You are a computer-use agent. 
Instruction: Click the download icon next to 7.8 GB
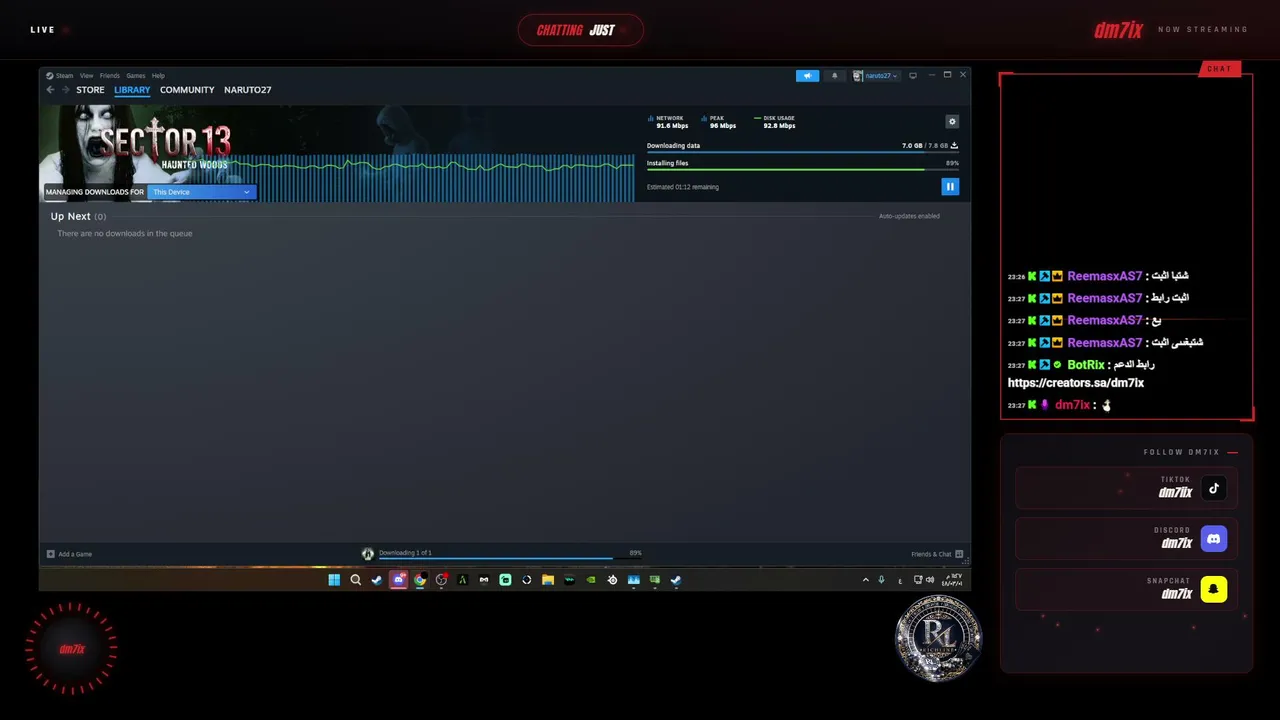coord(954,146)
